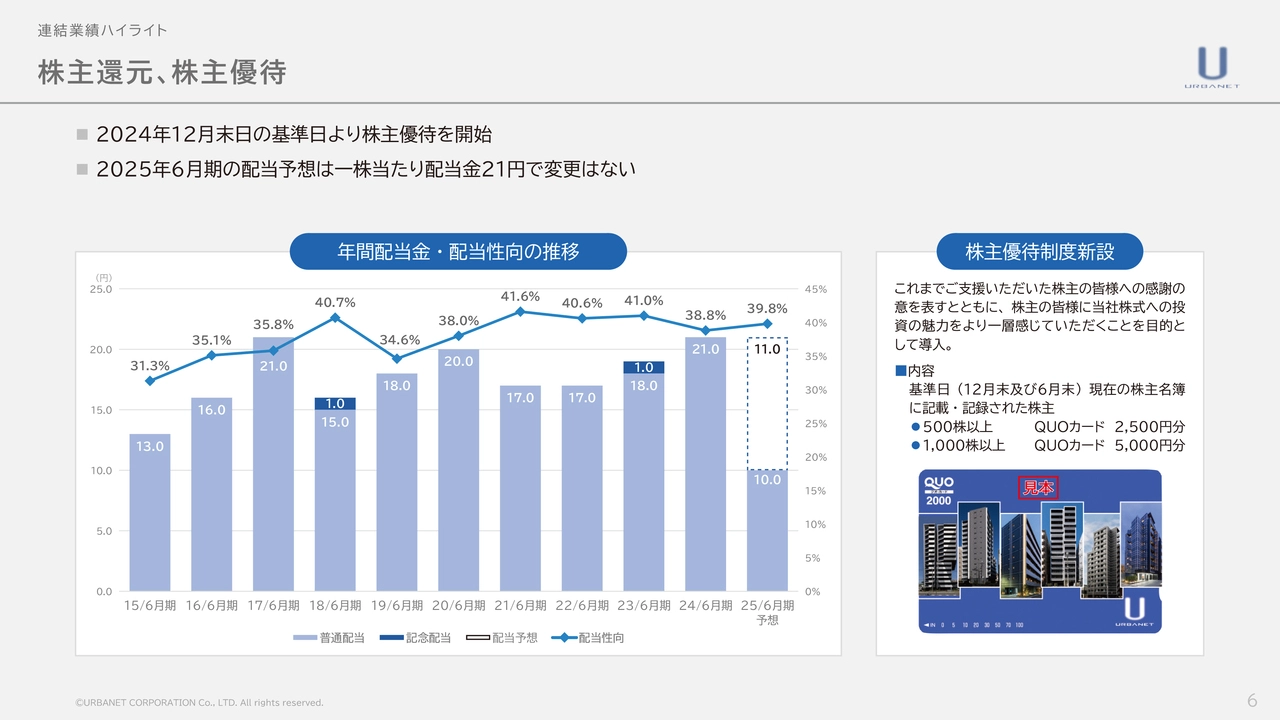1280x720 pixels.
Task: Click the 22/6月期 bar labeled 17.0
Action: (x=582, y=488)
